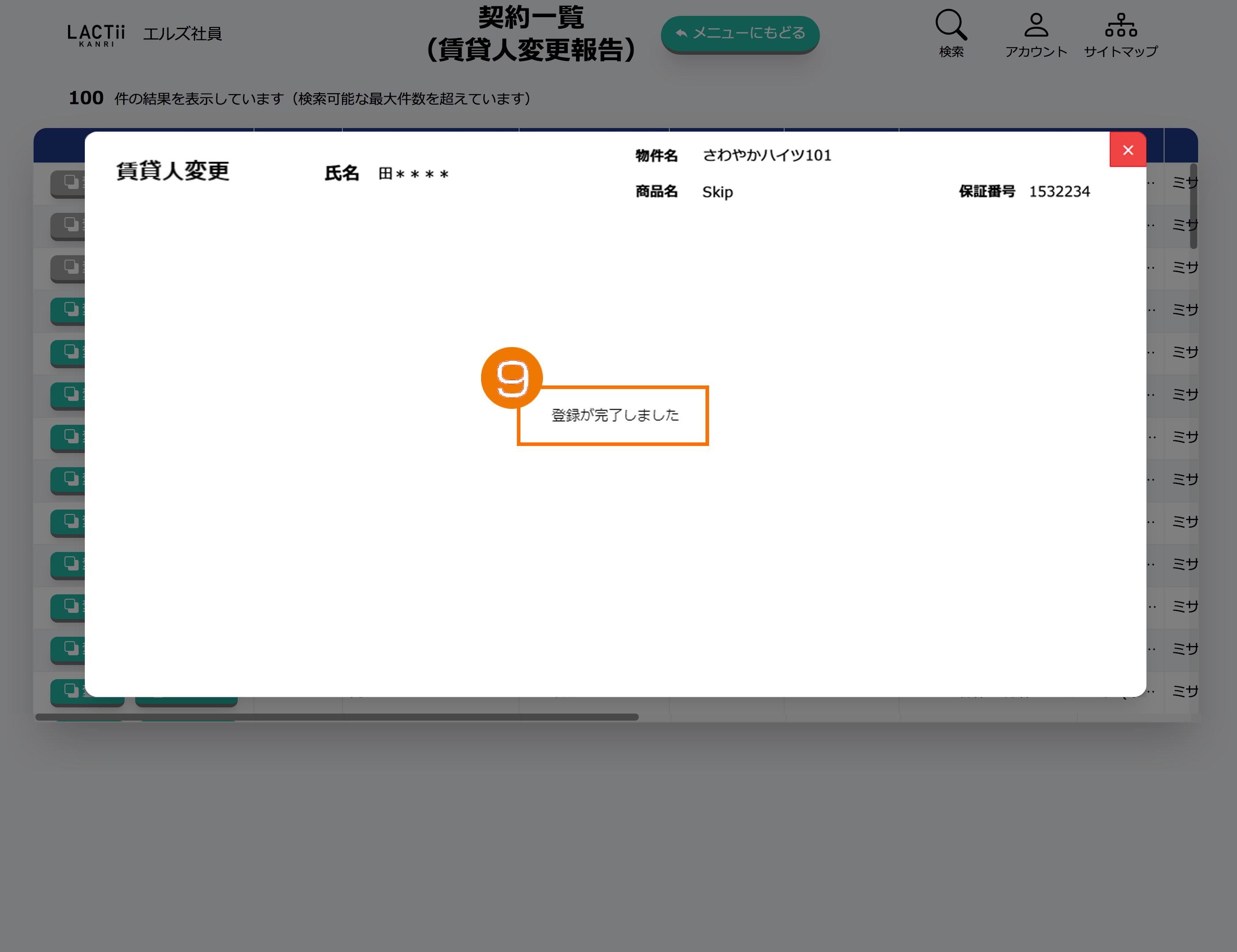
Task: Open the サイトマップ icon
Action: coord(1120,26)
